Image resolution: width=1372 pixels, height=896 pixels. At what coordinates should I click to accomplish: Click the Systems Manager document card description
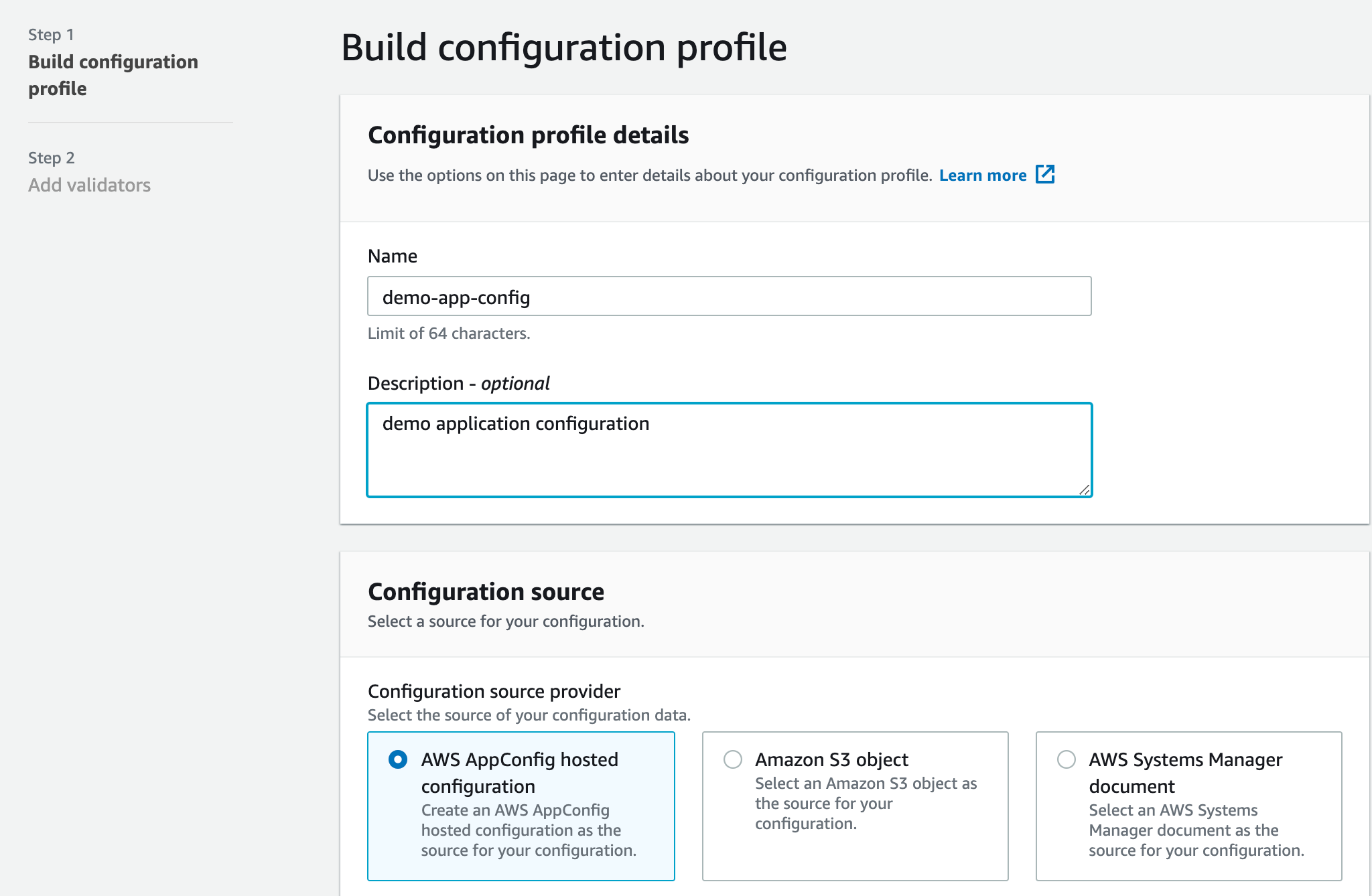tap(1196, 830)
